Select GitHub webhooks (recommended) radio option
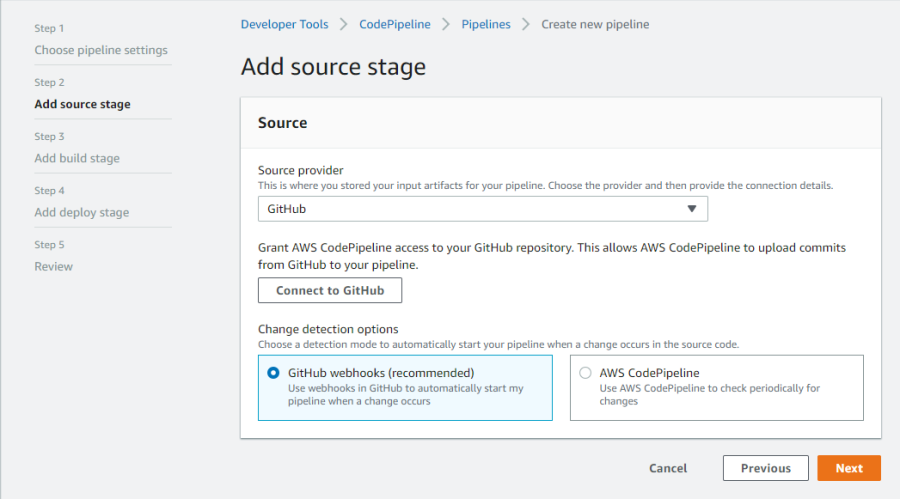900x499 pixels. point(273,373)
